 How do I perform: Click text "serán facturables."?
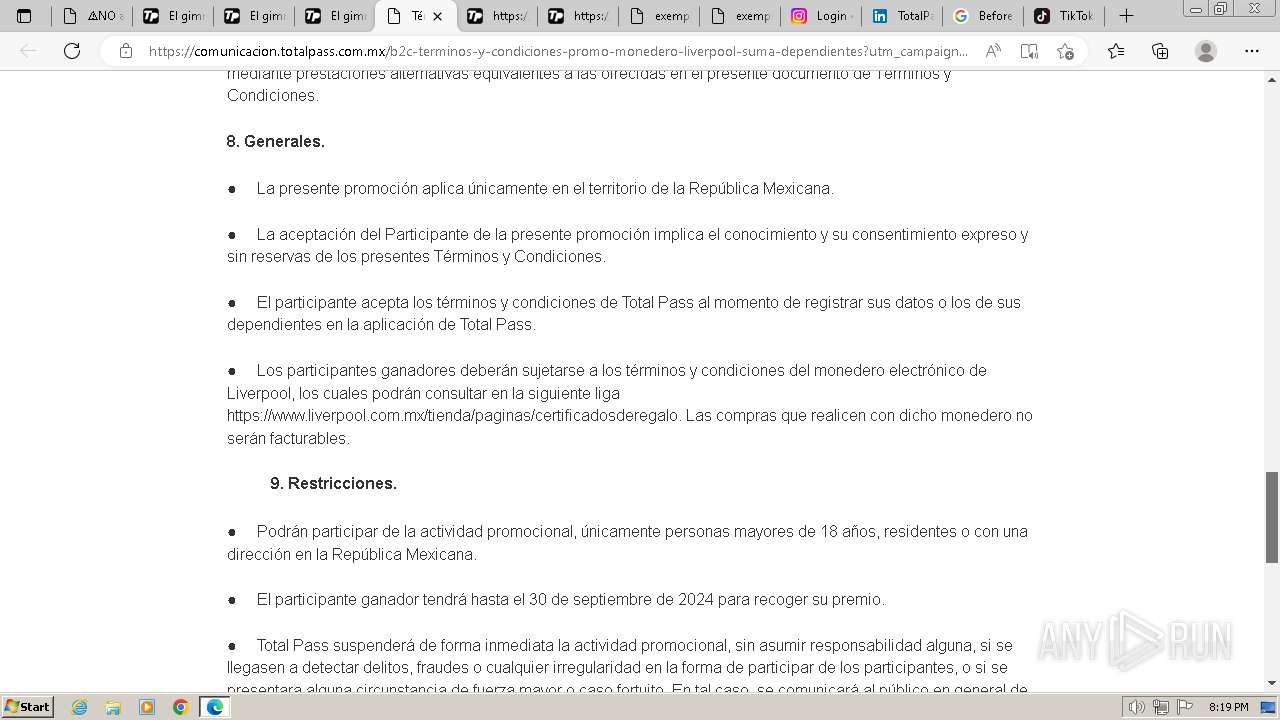288,439
